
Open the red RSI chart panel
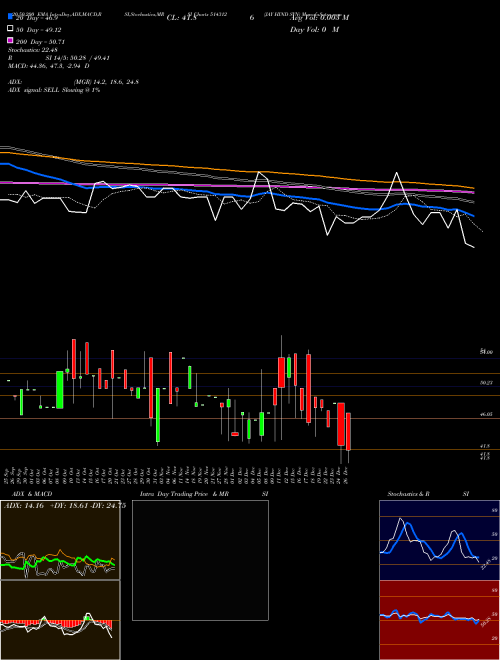click(x=439, y=620)
